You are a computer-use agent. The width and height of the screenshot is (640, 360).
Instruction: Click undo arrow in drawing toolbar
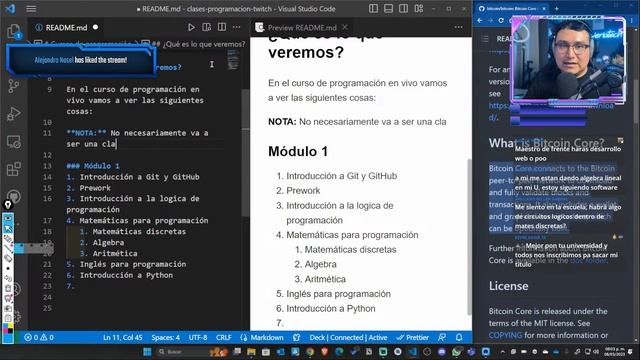click(x=8, y=278)
